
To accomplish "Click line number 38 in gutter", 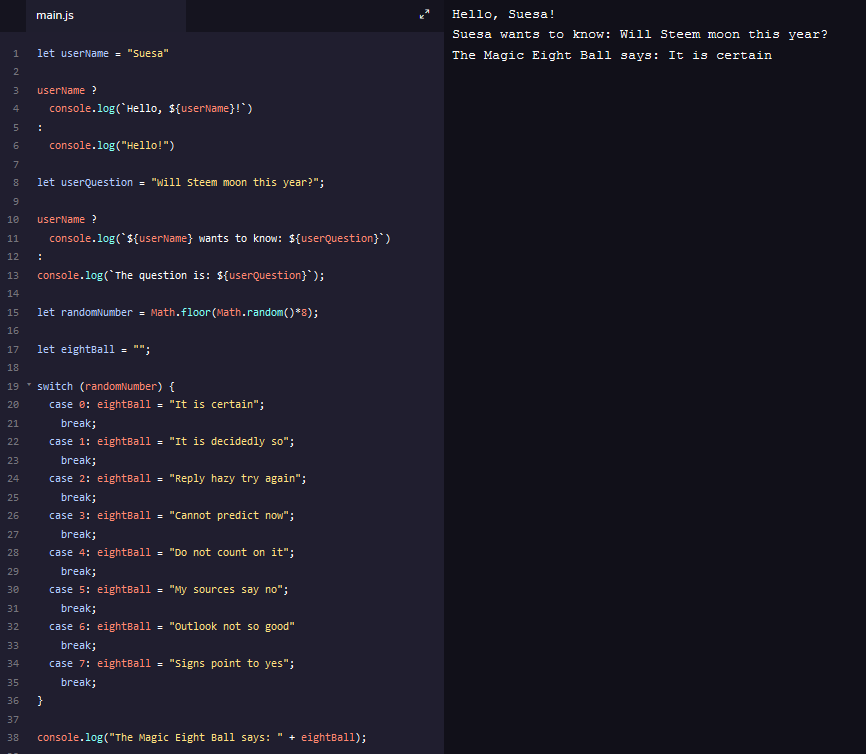I will 13,737.
